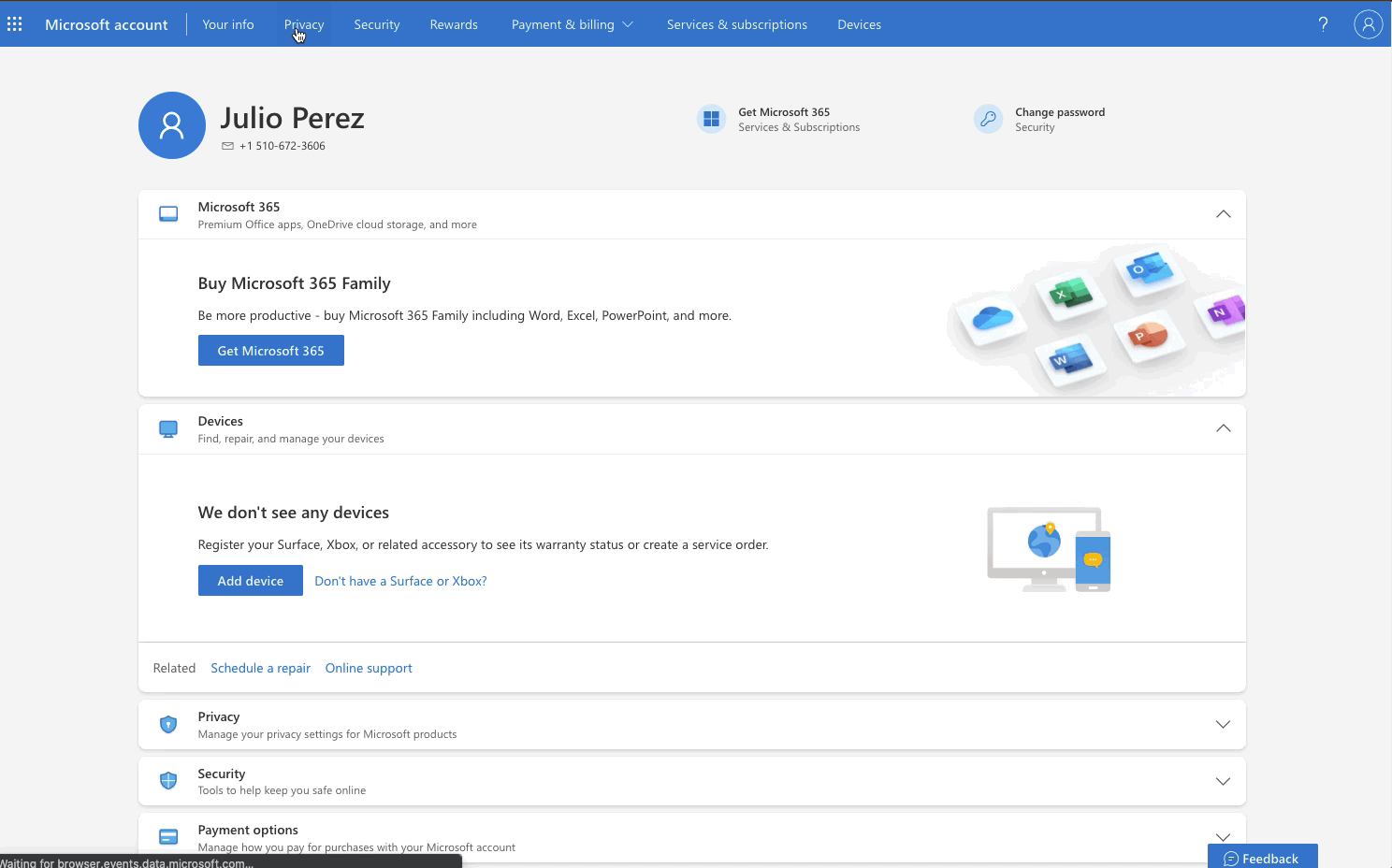This screenshot has width=1392, height=868.
Task: Click the Security shield icon
Action: click(x=168, y=781)
